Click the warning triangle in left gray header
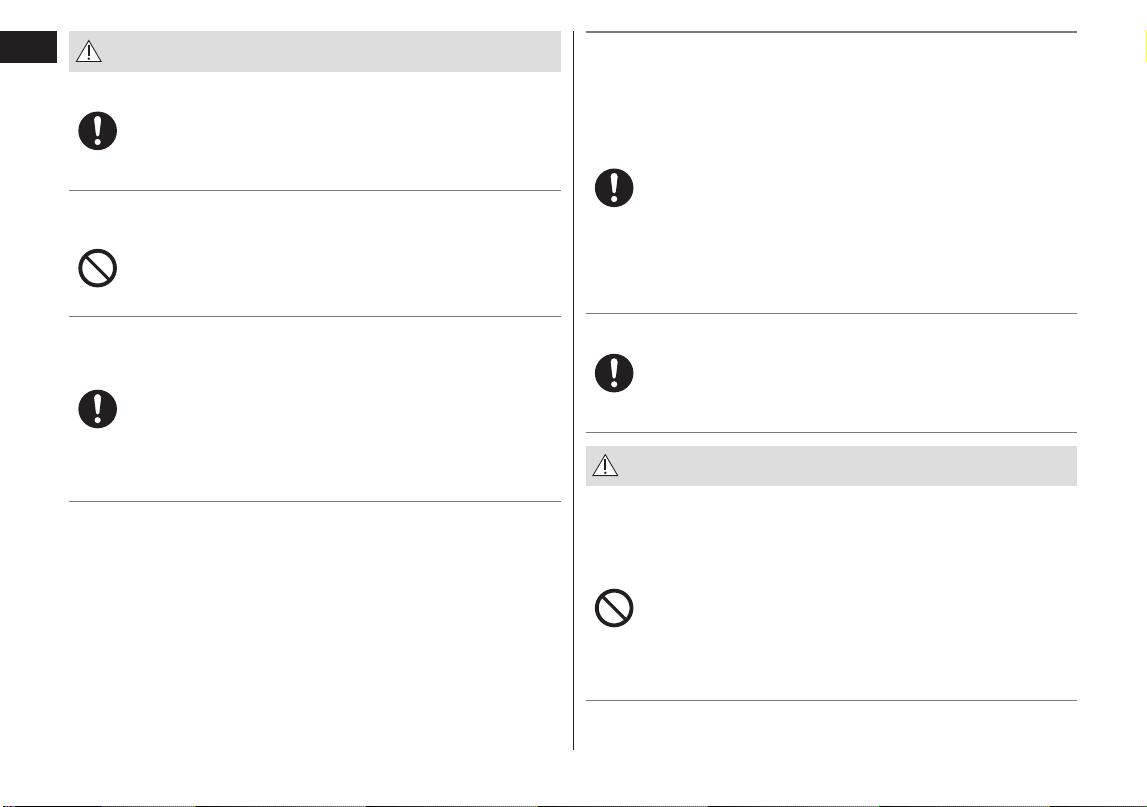Image resolution: width=1147 pixels, height=807 pixels. tap(89, 51)
